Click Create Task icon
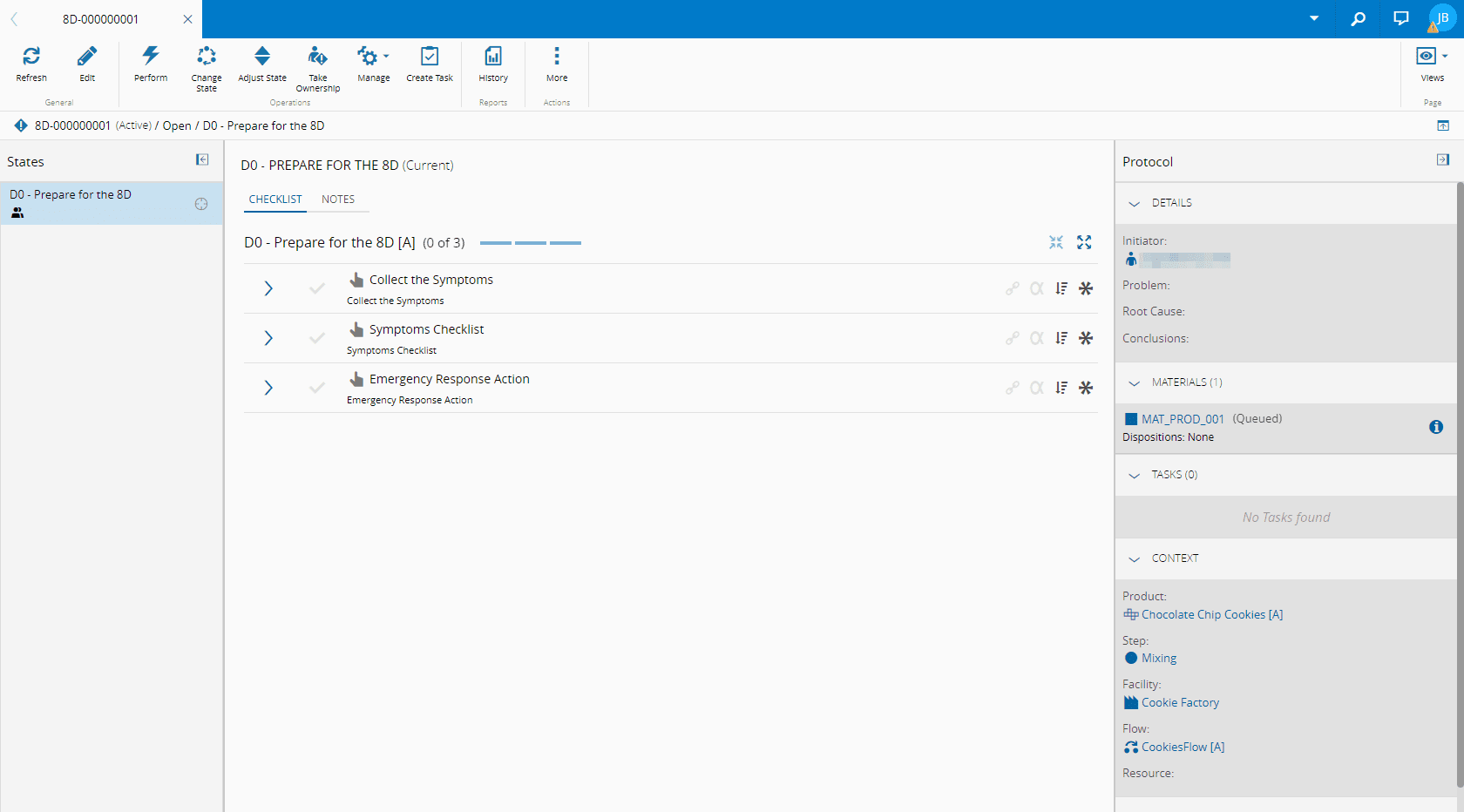This screenshot has width=1464, height=812. (430, 58)
